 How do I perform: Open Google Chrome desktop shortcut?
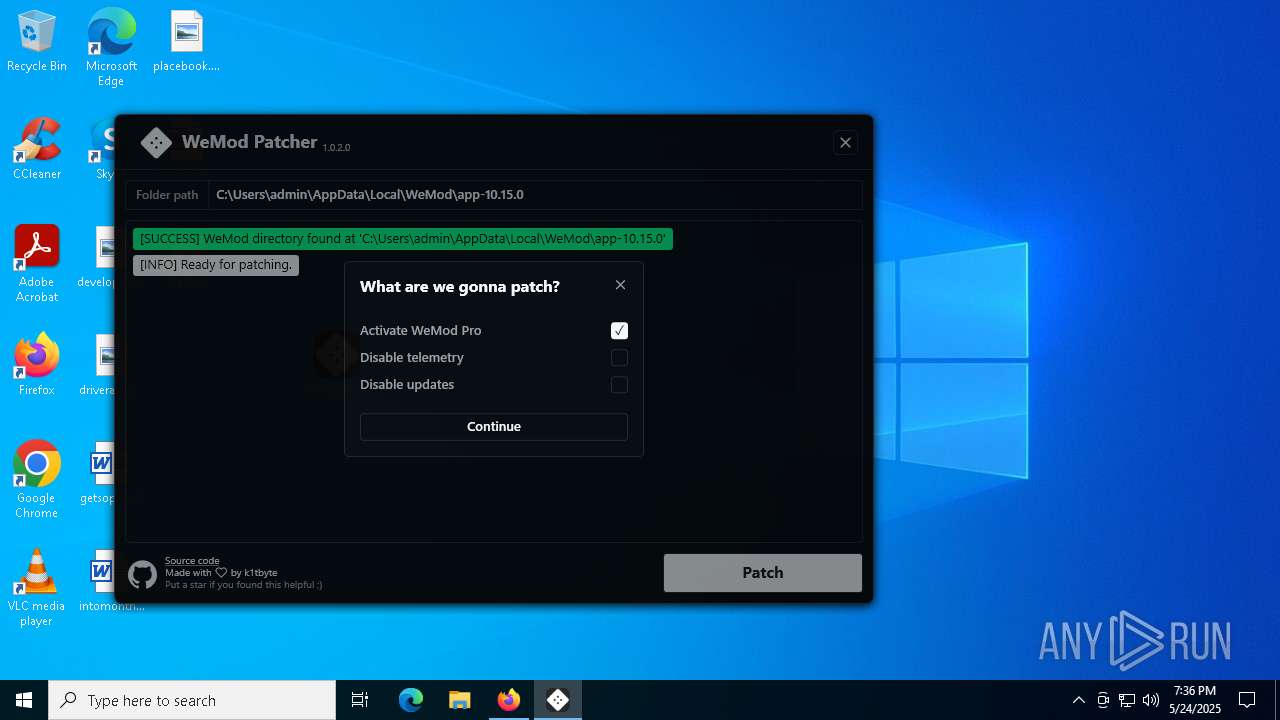pos(37,480)
